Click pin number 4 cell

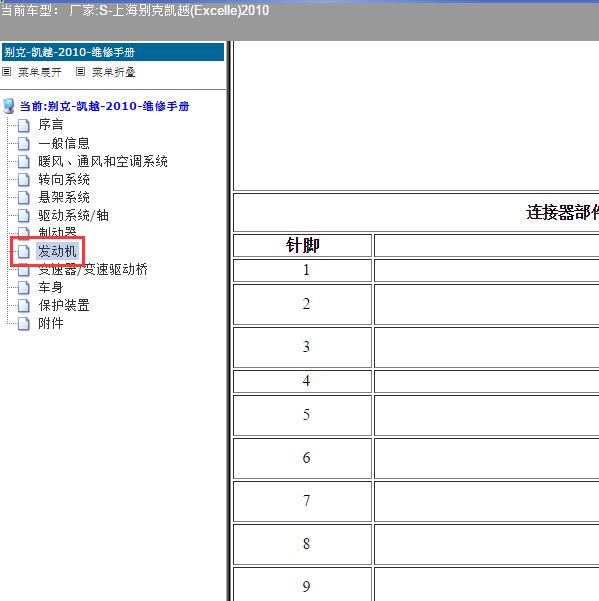pos(302,381)
